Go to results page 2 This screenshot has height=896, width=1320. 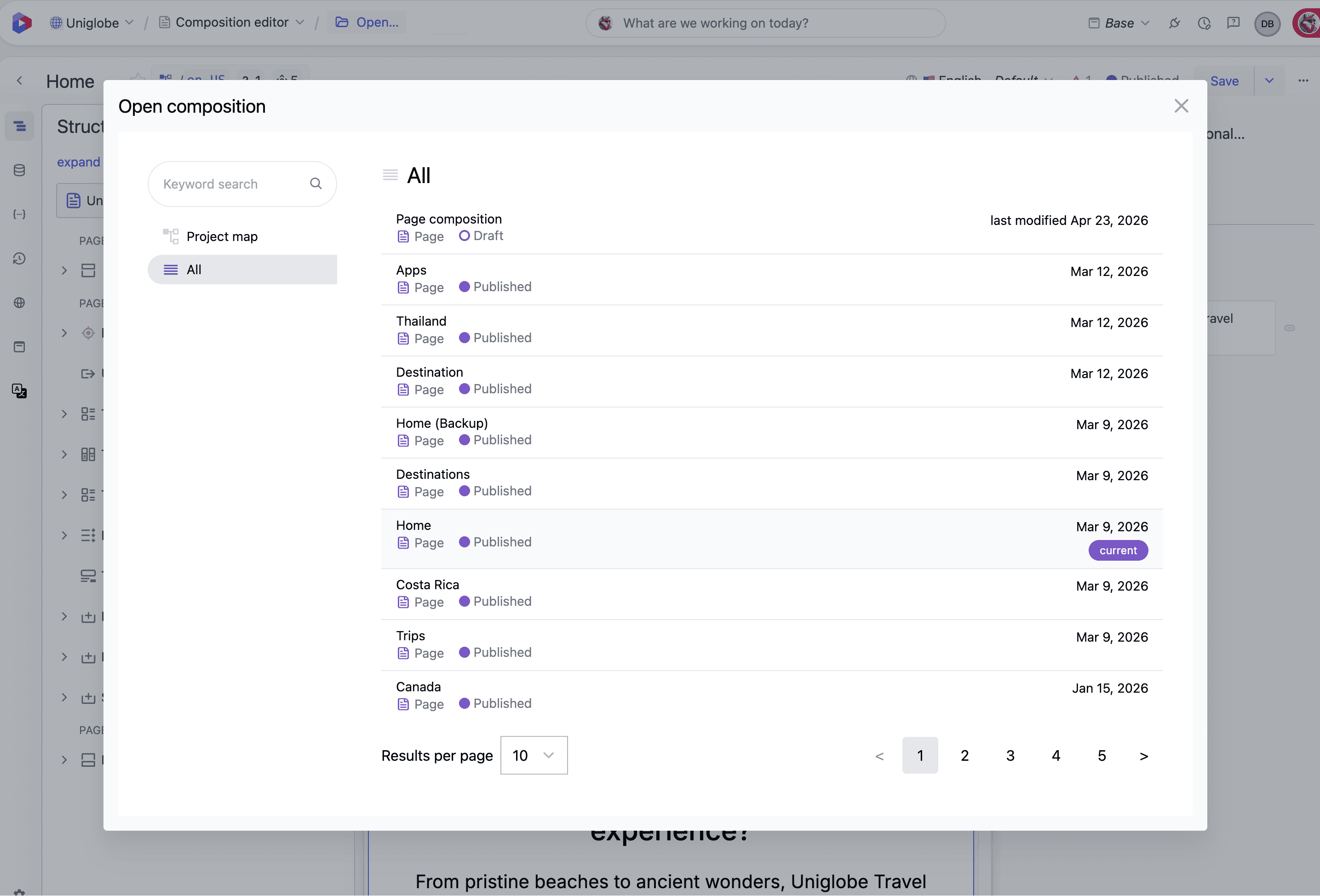point(964,755)
